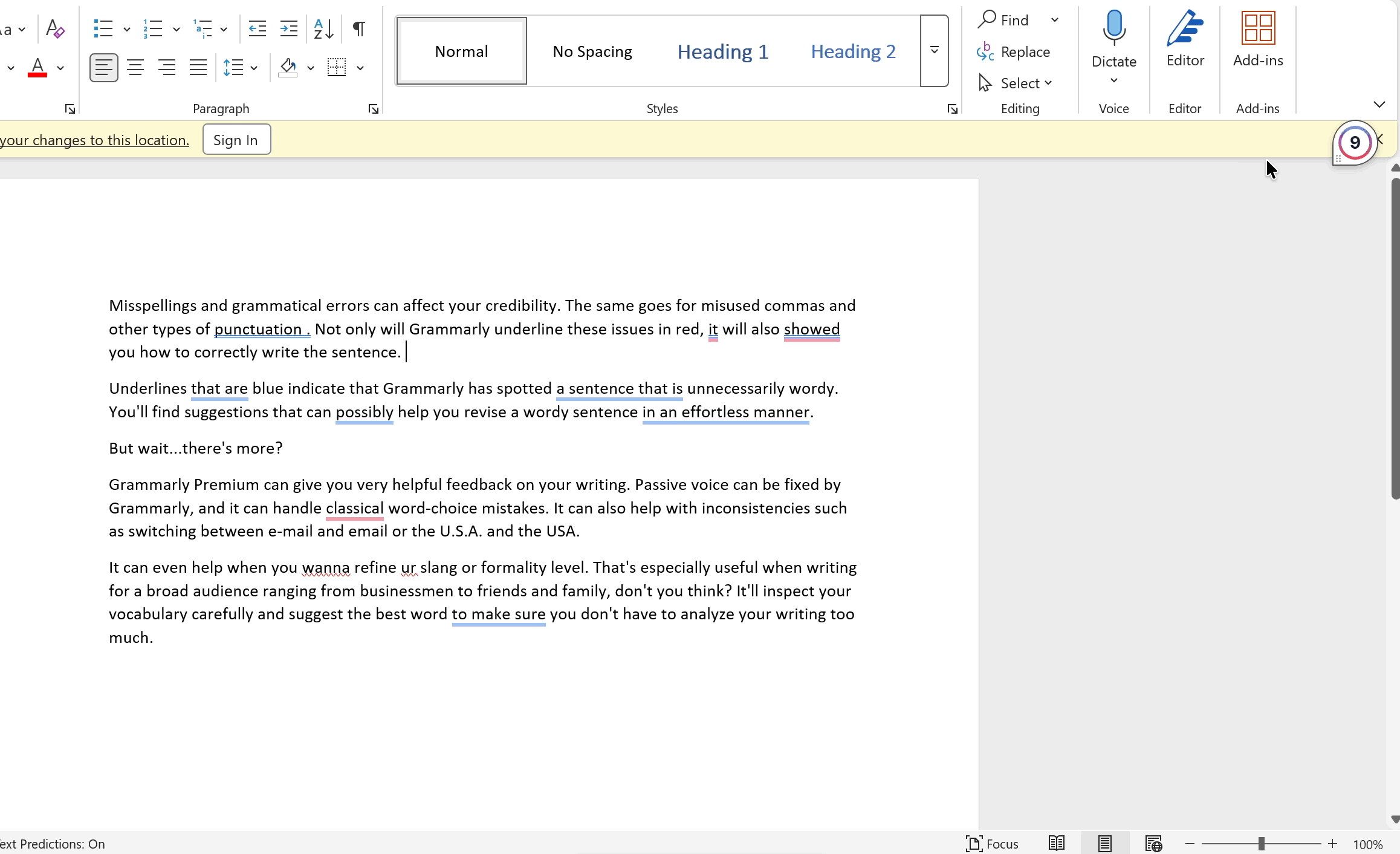Start Dictate microphone
Screen dimensions: 1400x854
pyautogui.click(x=1114, y=36)
